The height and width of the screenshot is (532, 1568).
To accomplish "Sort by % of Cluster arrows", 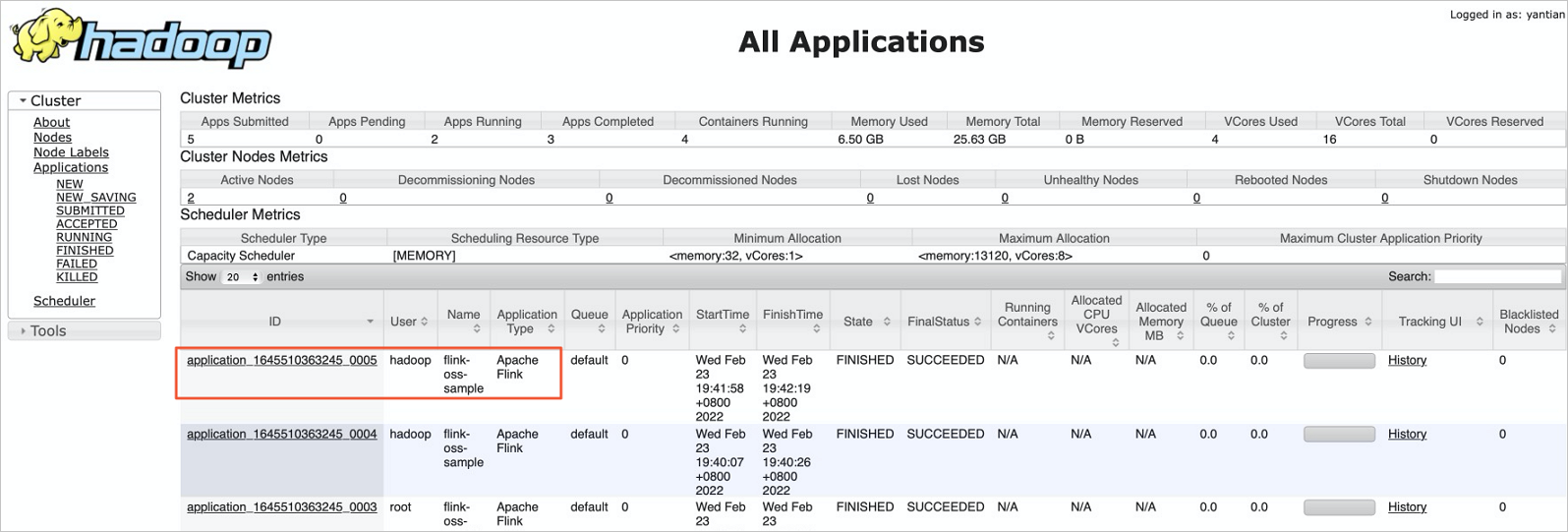I will pyautogui.click(x=1283, y=336).
